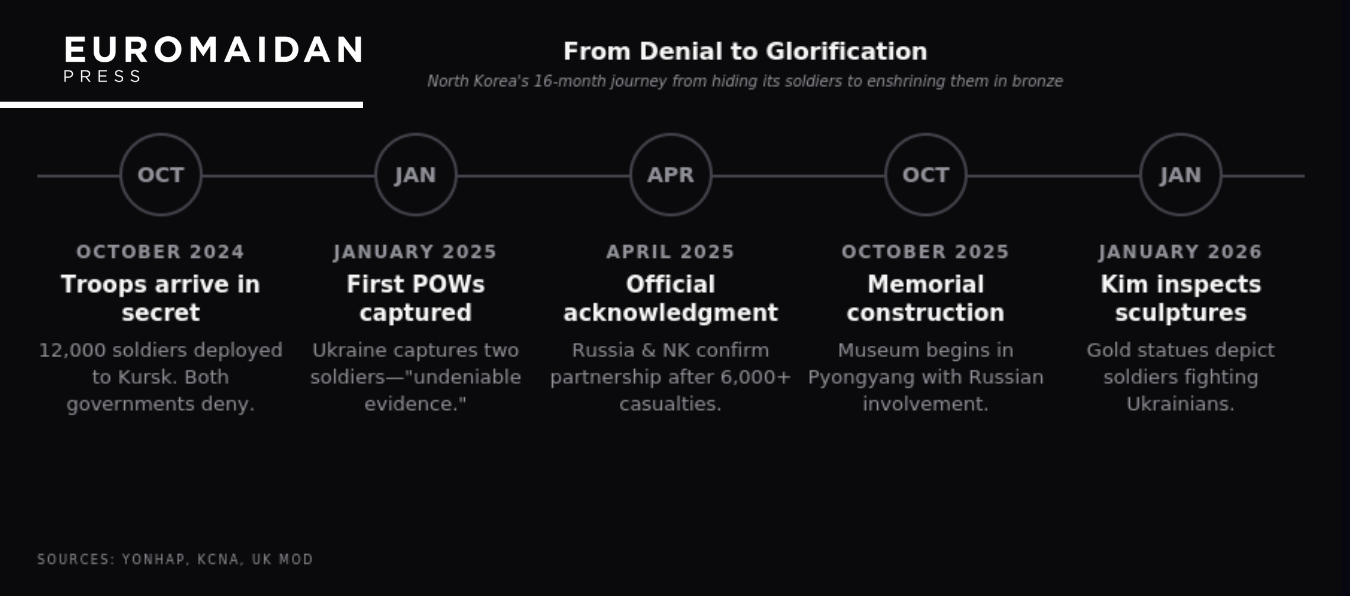Click the "From Denial to Glorification" title

coord(745,51)
